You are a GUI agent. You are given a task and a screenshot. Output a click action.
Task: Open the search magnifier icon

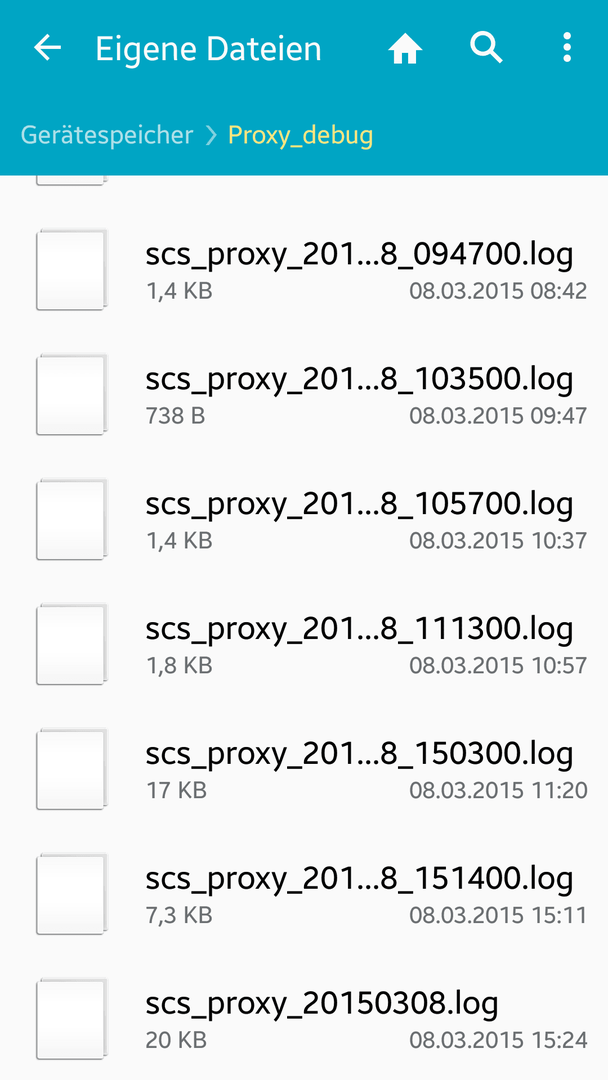tap(486, 48)
